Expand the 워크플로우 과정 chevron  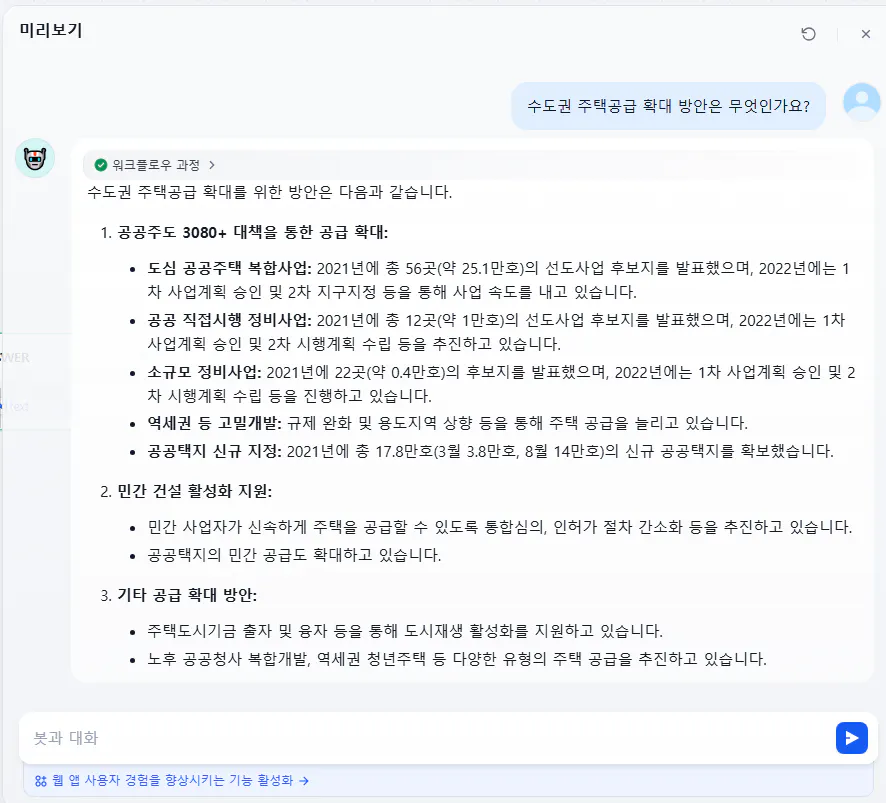(212, 165)
